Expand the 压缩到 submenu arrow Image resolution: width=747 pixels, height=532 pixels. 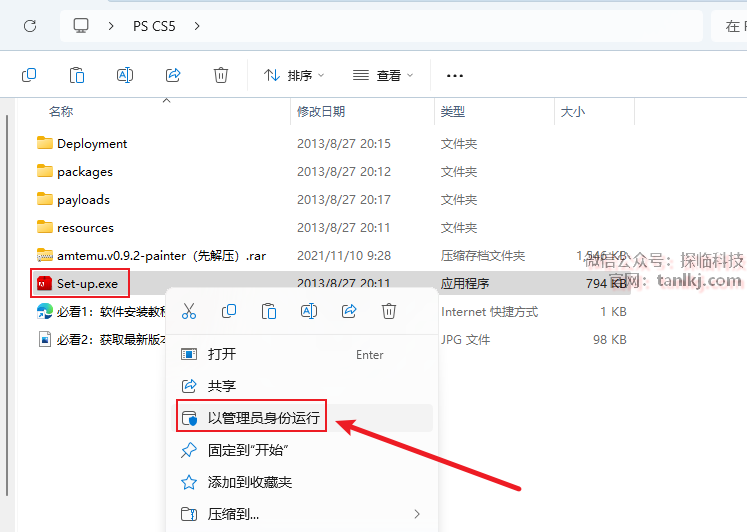pos(417,514)
